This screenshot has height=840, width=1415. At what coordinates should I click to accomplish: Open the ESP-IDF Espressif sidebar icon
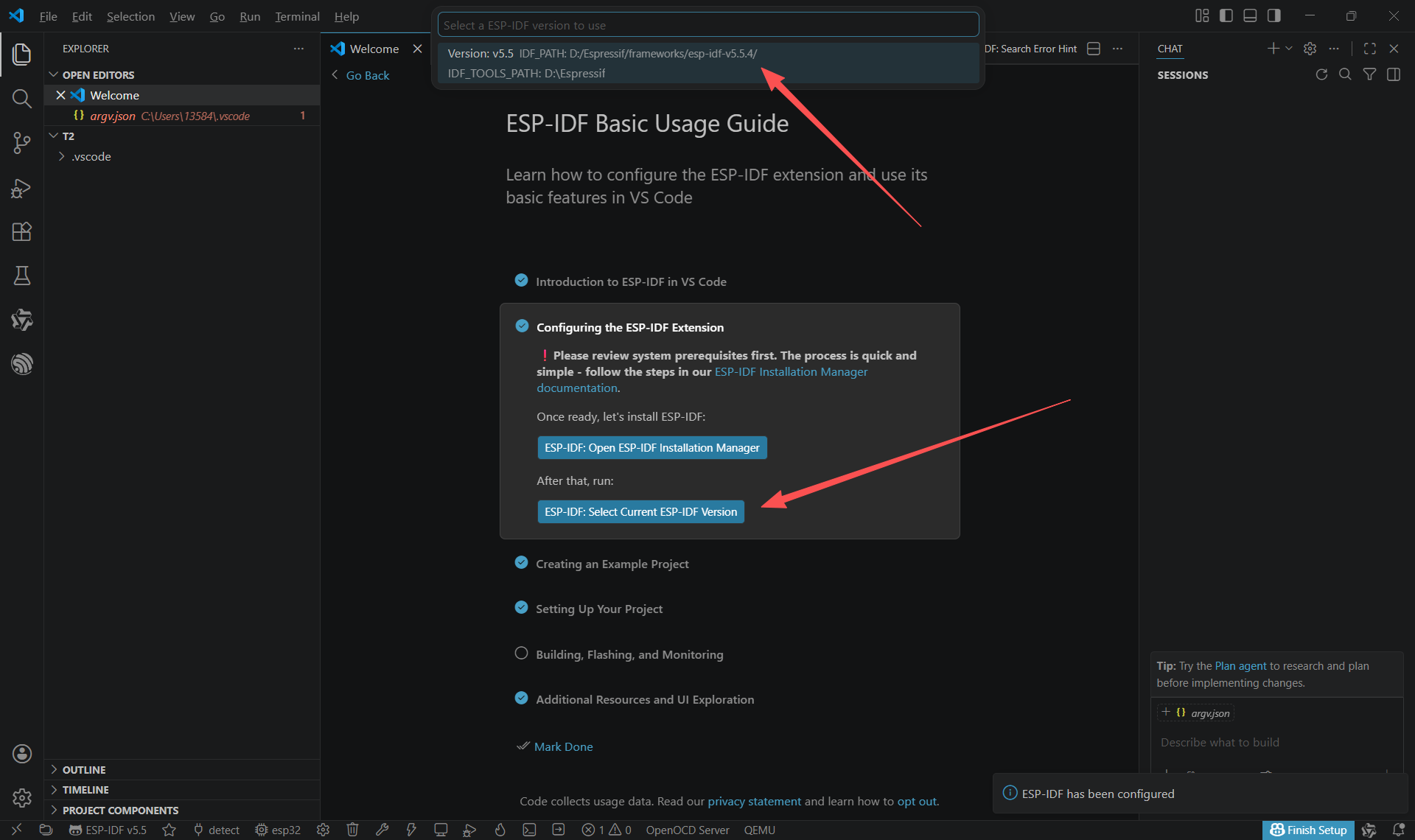21,364
